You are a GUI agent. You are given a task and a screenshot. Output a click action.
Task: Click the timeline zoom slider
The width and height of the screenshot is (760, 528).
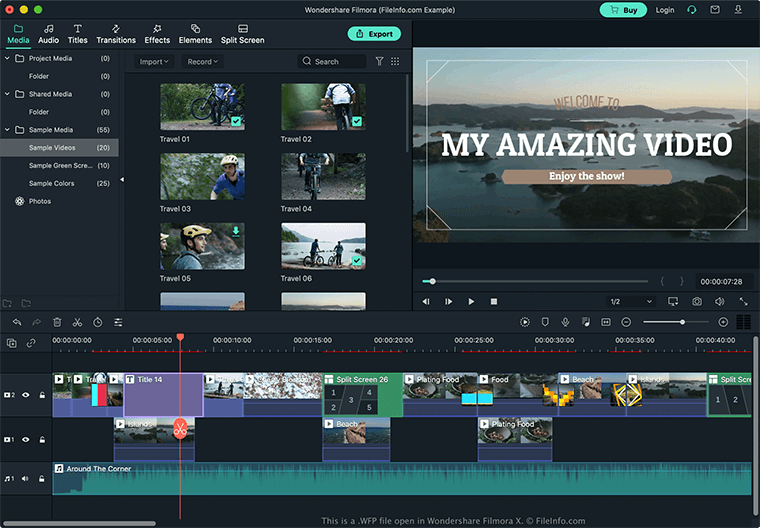coord(682,322)
